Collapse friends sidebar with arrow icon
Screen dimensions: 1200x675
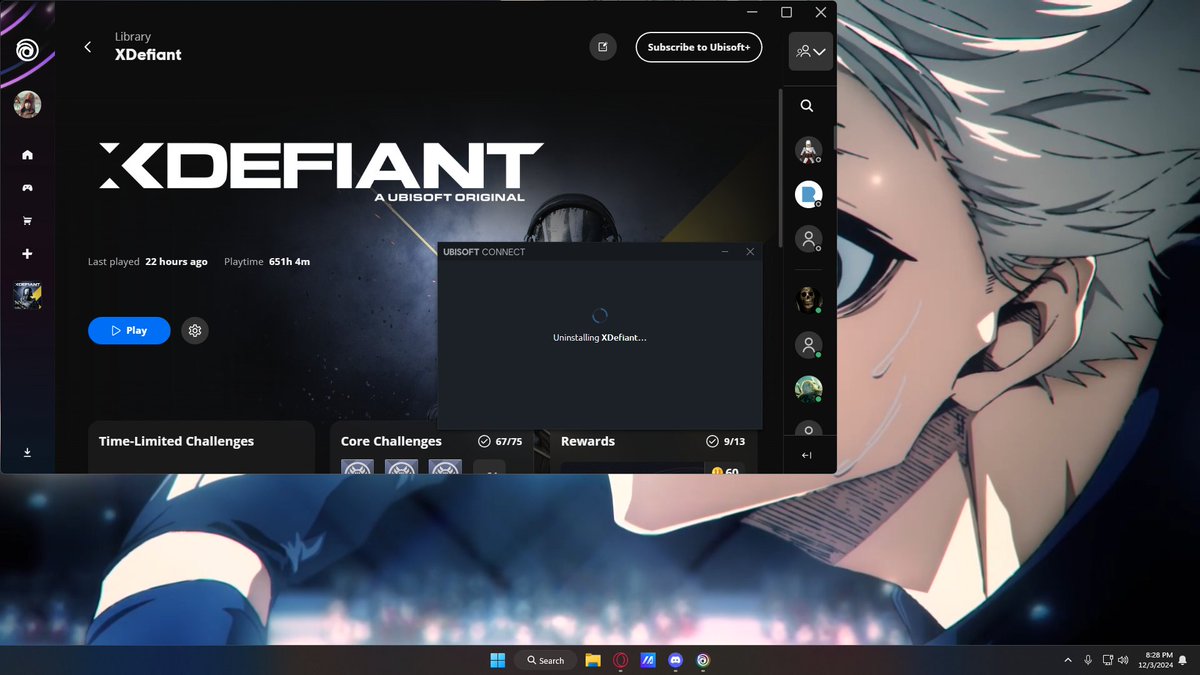[807, 456]
